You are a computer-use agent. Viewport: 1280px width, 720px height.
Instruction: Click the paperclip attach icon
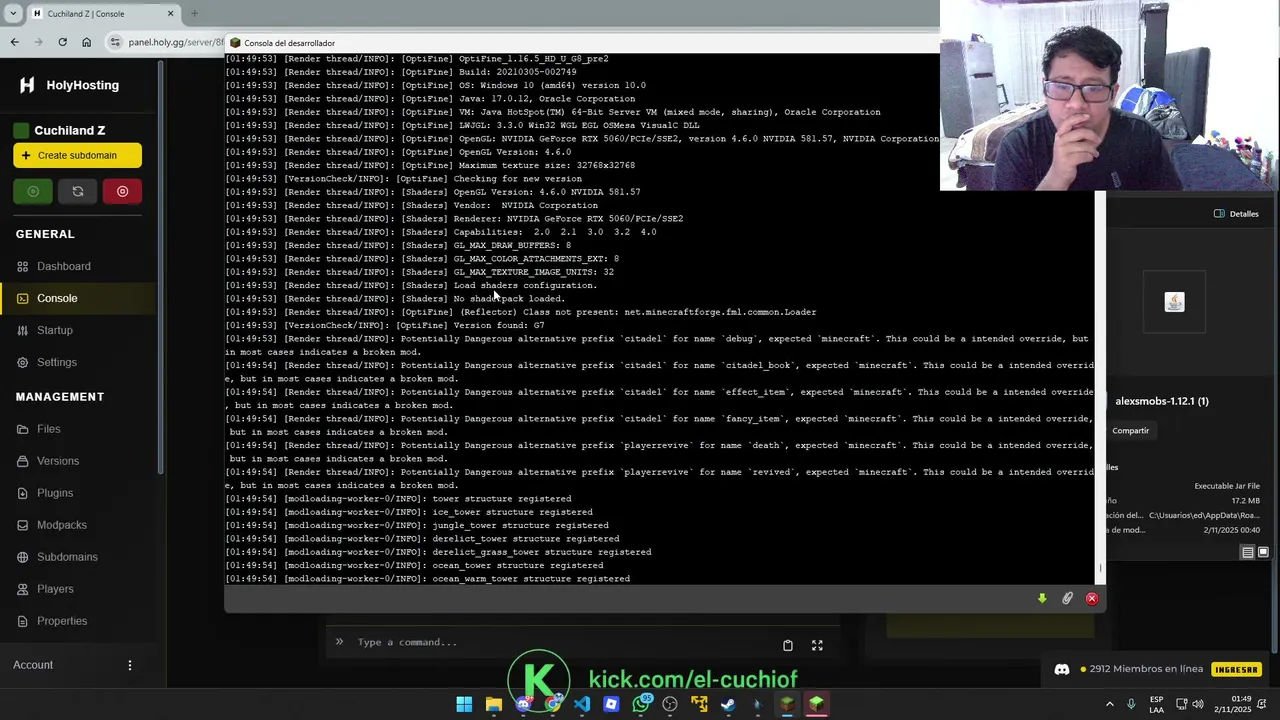click(1067, 598)
